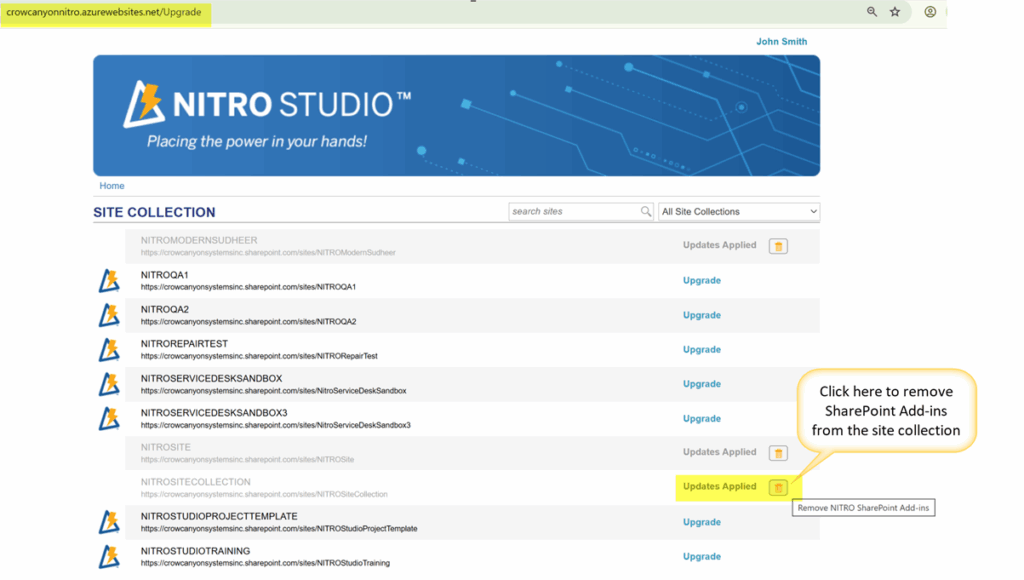Image resolution: width=1024 pixels, height=580 pixels.
Task: Select the NITROSTUDIOPROJECTTEMPLATE site name
Action: tap(219, 516)
